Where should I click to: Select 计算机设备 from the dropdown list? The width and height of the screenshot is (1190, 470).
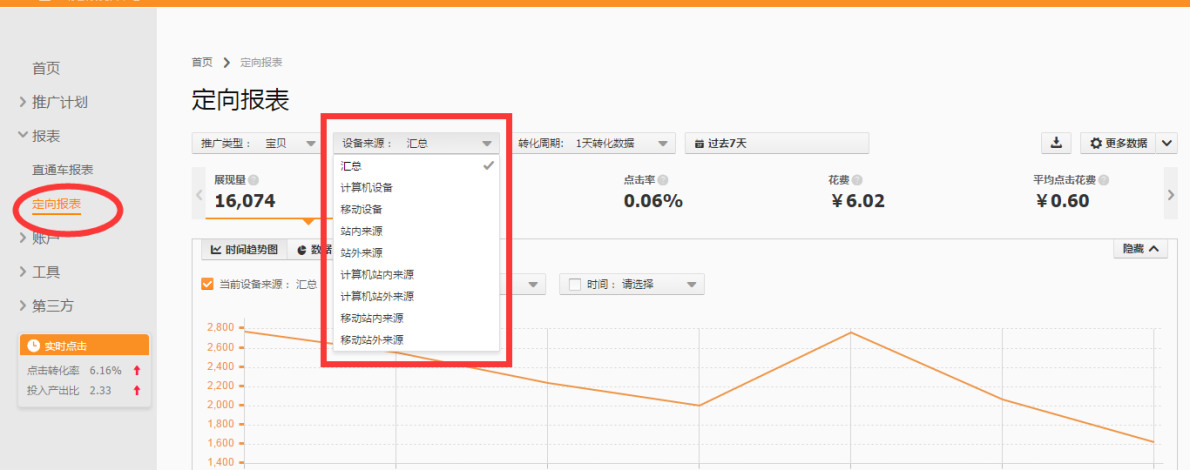[416, 187]
